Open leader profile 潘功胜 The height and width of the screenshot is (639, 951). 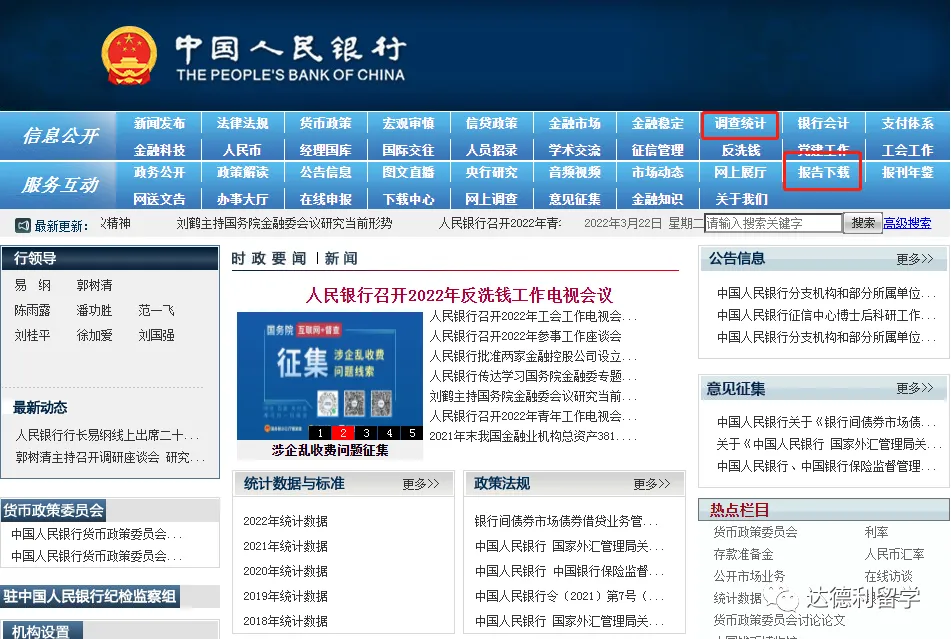click(94, 310)
